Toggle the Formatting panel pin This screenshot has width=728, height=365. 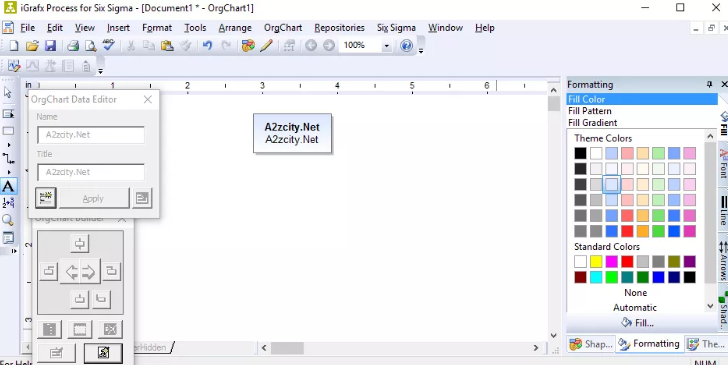coord(709,84)
